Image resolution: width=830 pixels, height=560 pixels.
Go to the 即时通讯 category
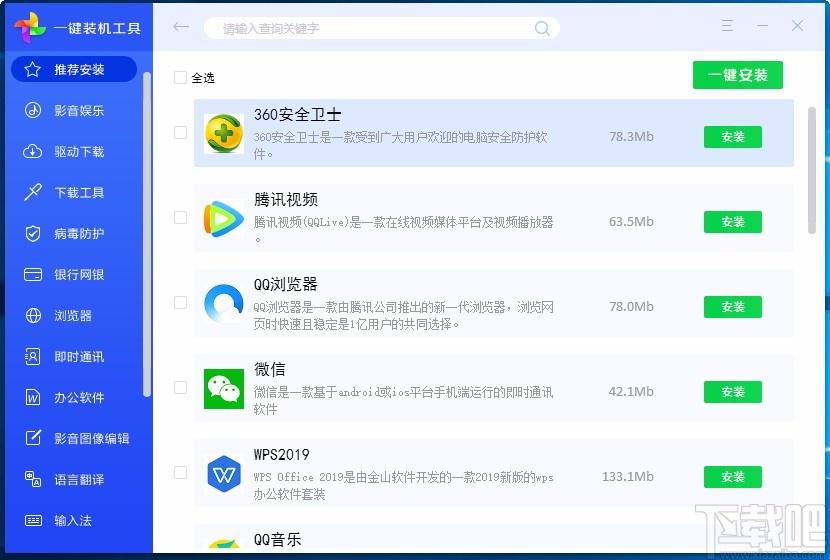pos(74,356)
